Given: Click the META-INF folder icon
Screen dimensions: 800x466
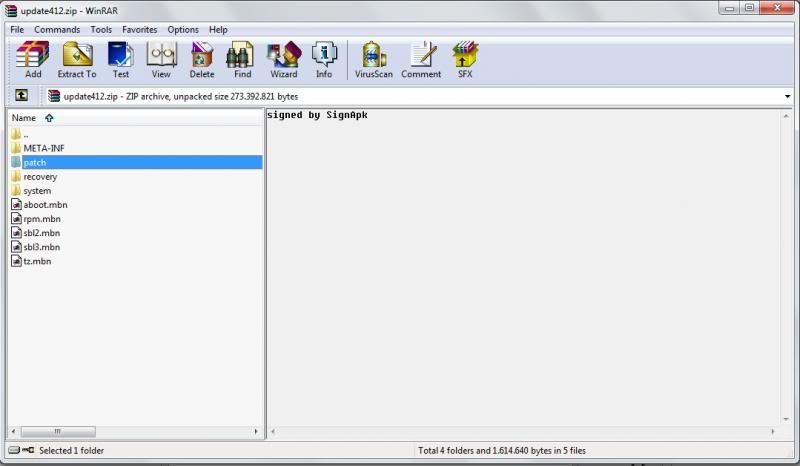Looking at the screenshot, I should (x=16, y=148).
